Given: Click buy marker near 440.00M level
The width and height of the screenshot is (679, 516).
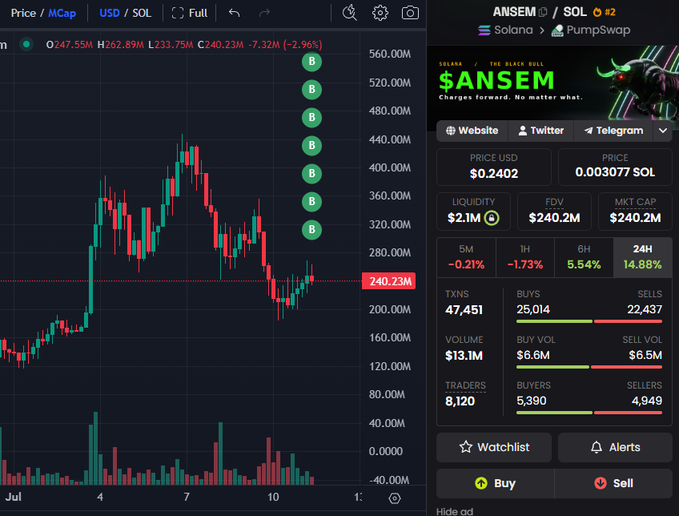Looking at the screenshot, I should (311, 145).
